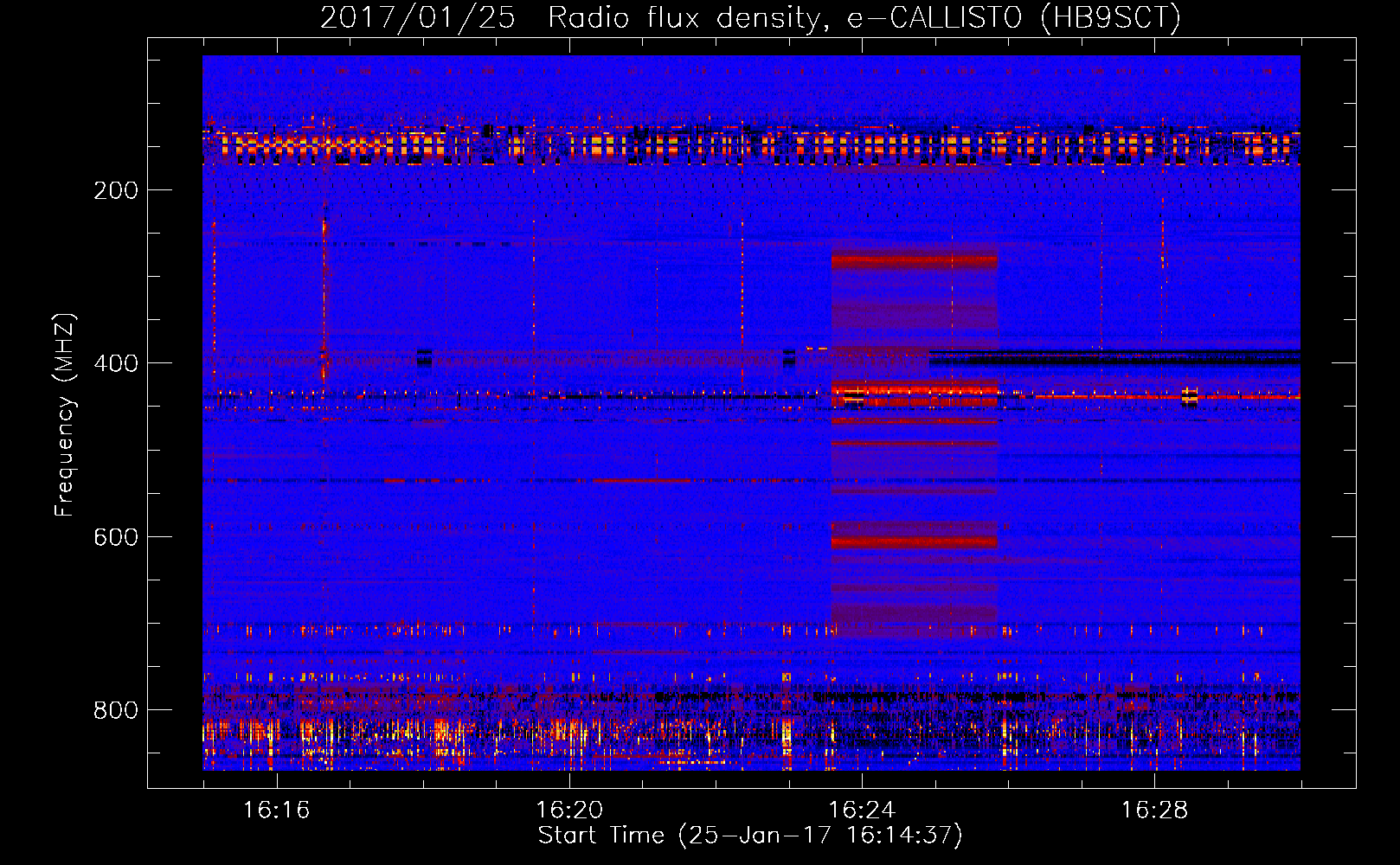Click the red emission band near 300 MHz

point(915,259)
